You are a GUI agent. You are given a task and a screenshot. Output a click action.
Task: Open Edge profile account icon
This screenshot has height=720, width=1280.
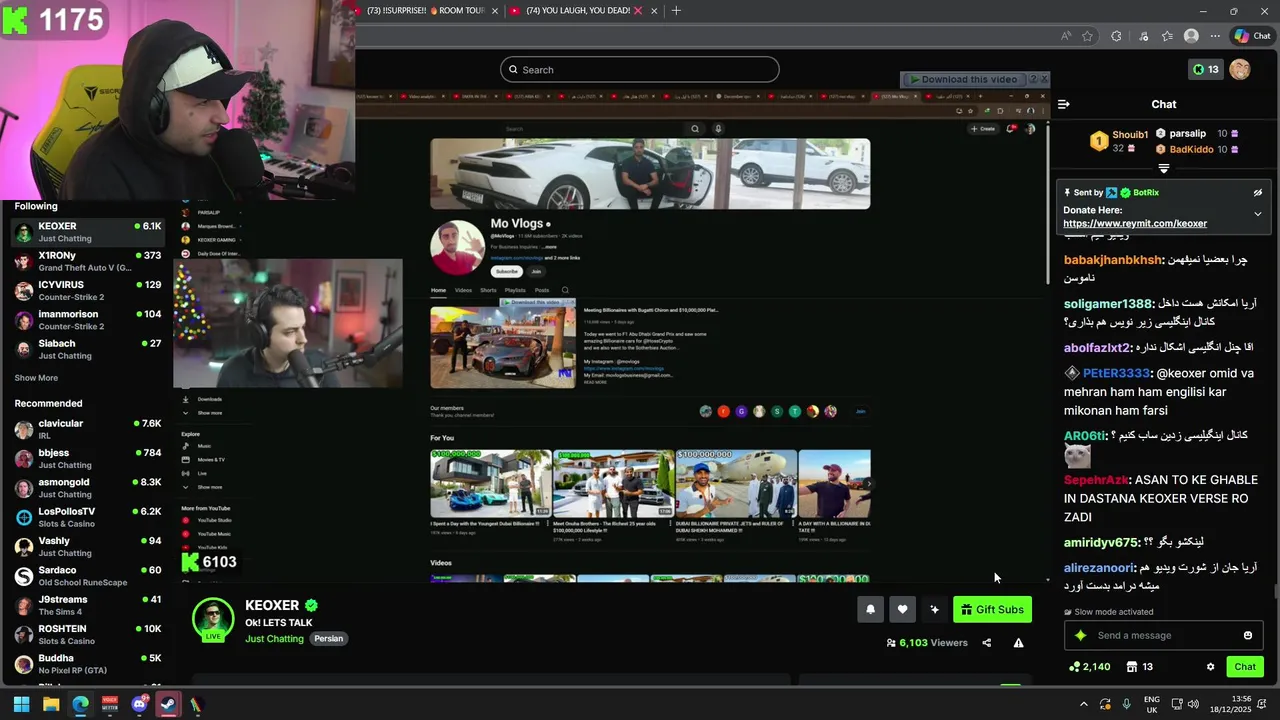(1191, 36)
